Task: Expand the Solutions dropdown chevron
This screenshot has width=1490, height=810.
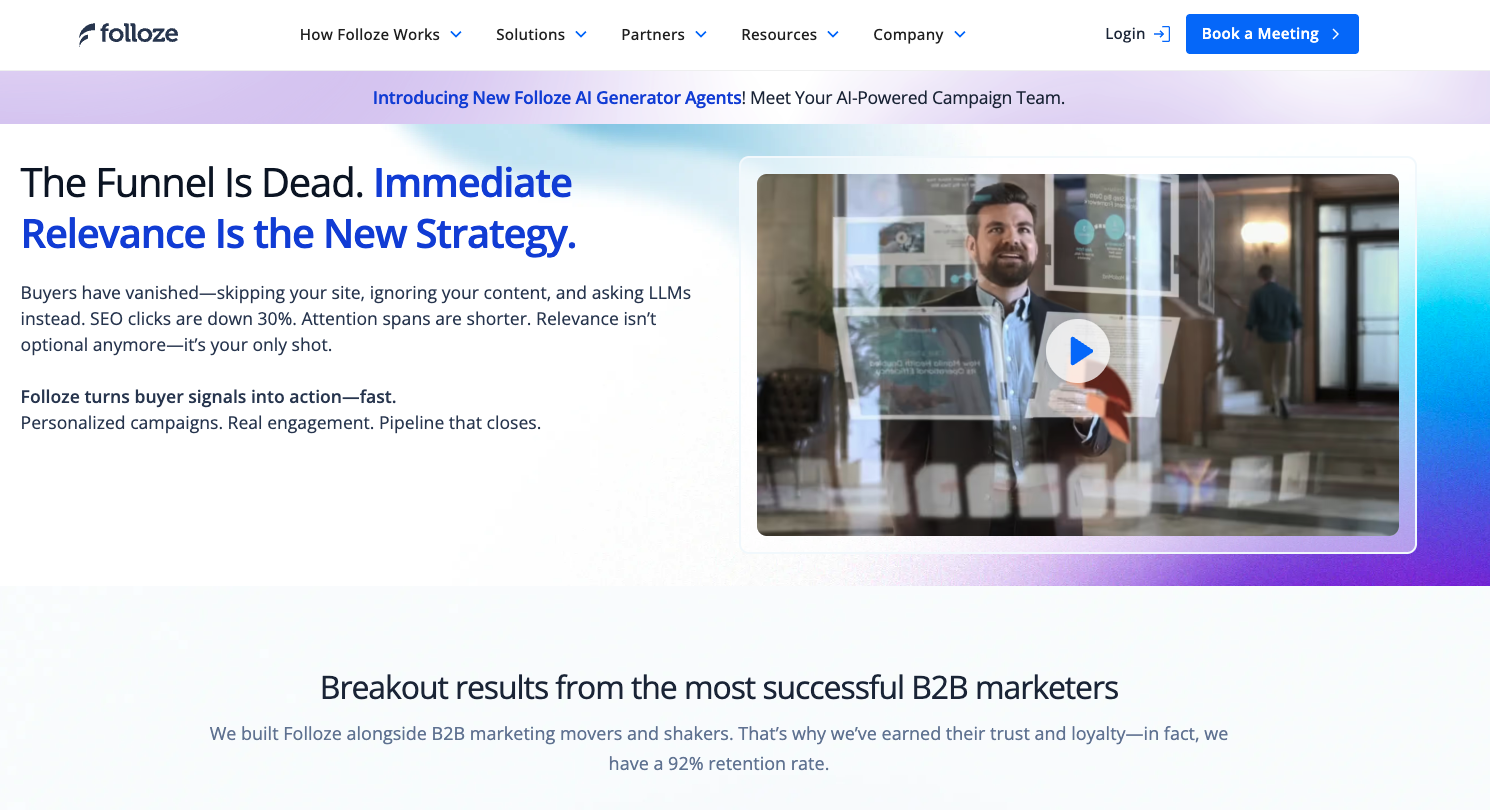Action: point(581,34)
